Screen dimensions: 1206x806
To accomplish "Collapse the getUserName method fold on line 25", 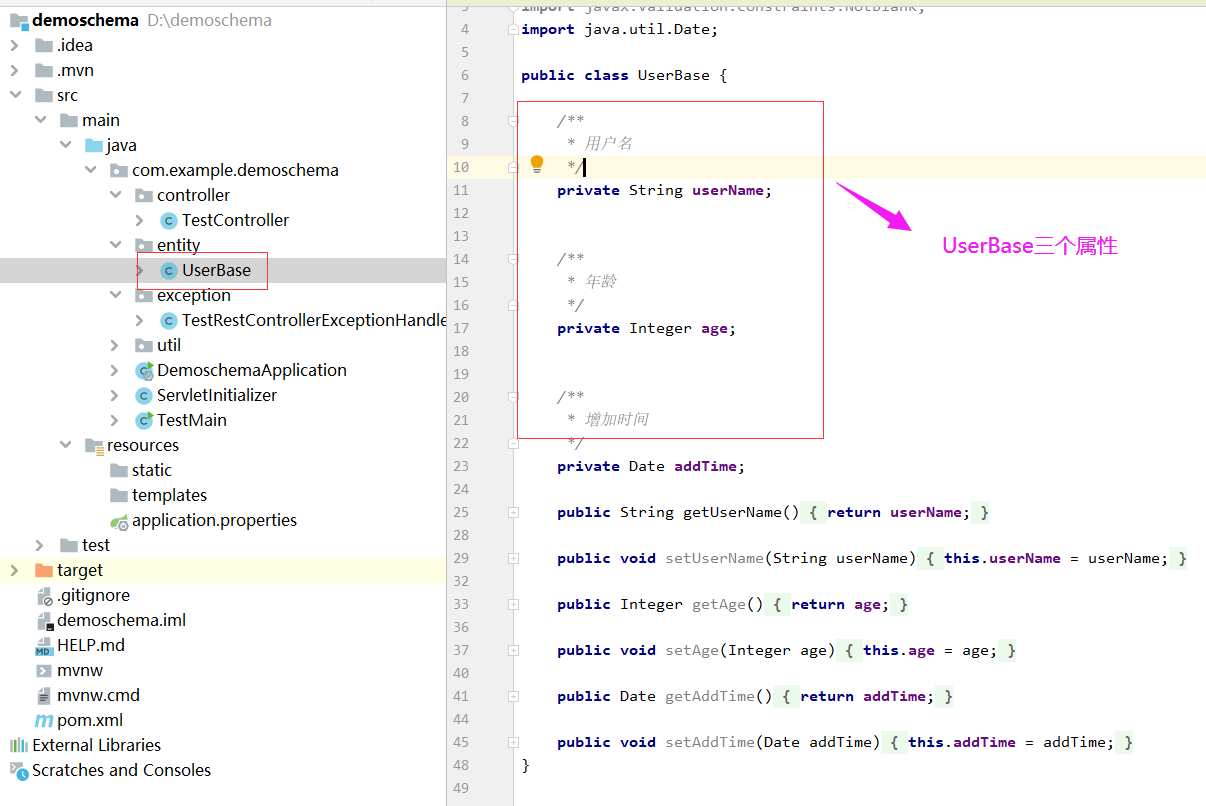I will coord(513,512).
